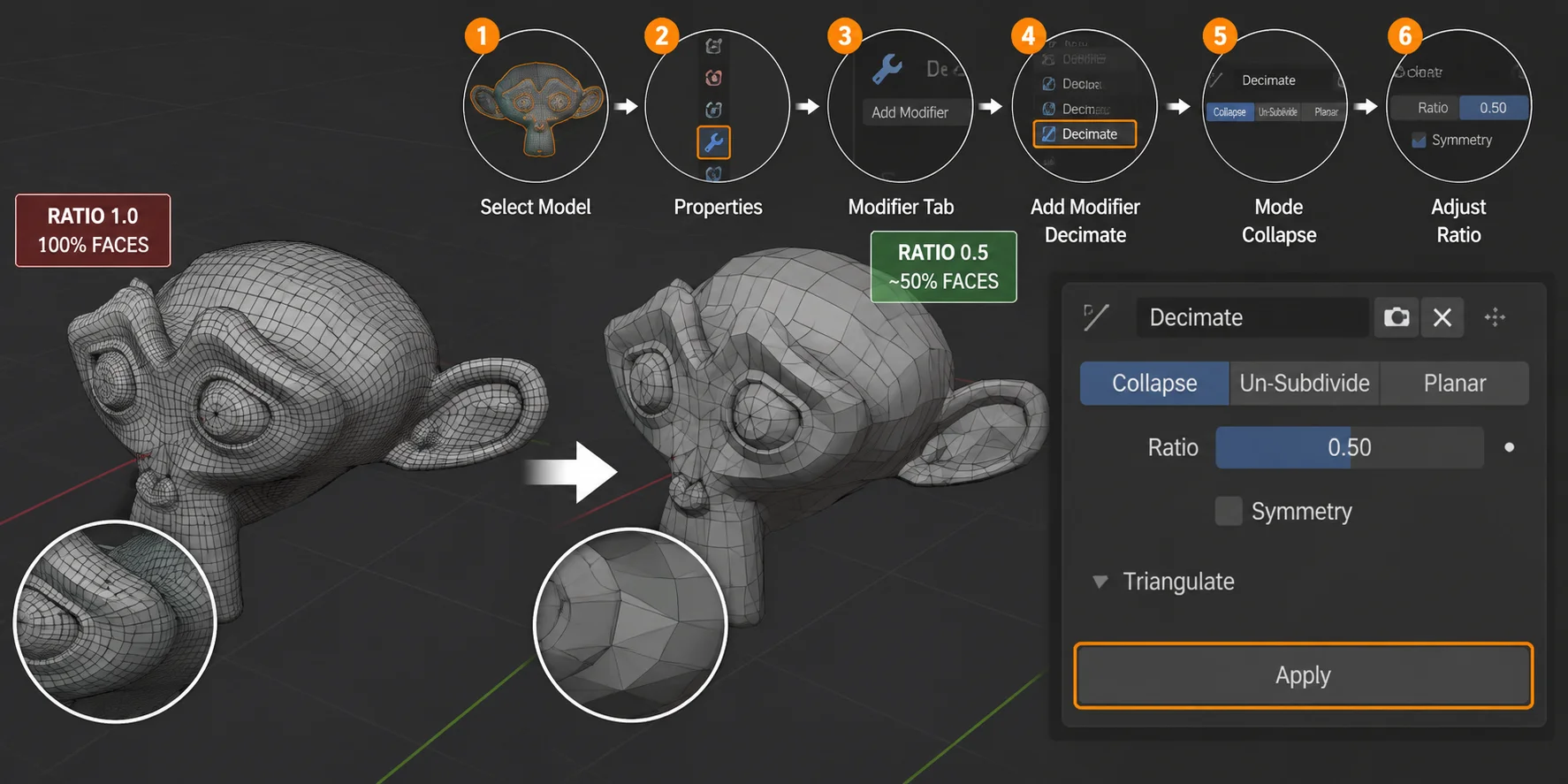Enable the unchecked Symmetry checkbox in large panel
This screenshot has height=784, width=1568.
click(x=1229, y=511)
